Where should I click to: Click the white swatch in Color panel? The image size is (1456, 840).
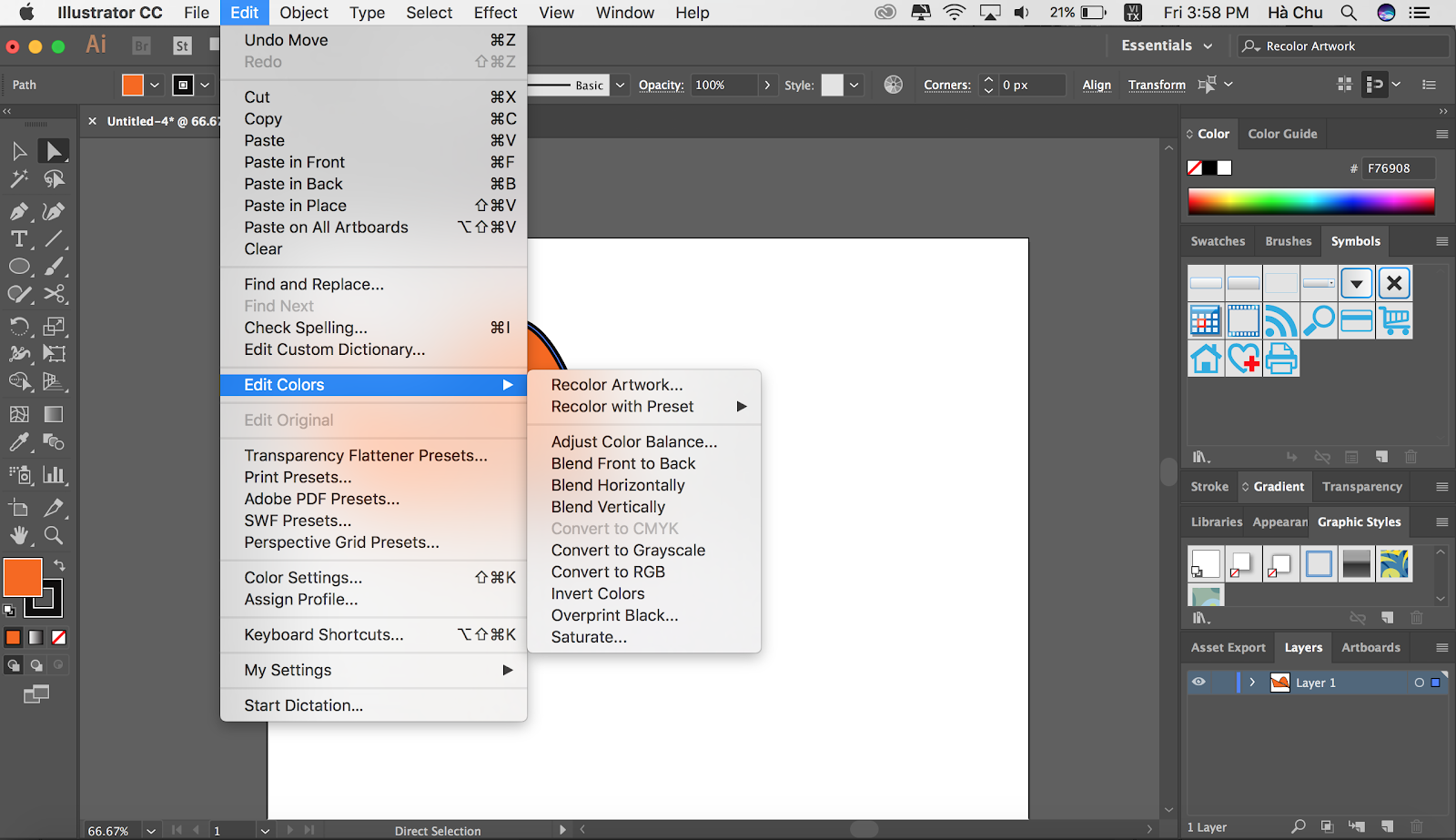pyautogui.click(x=1225, y=167)
